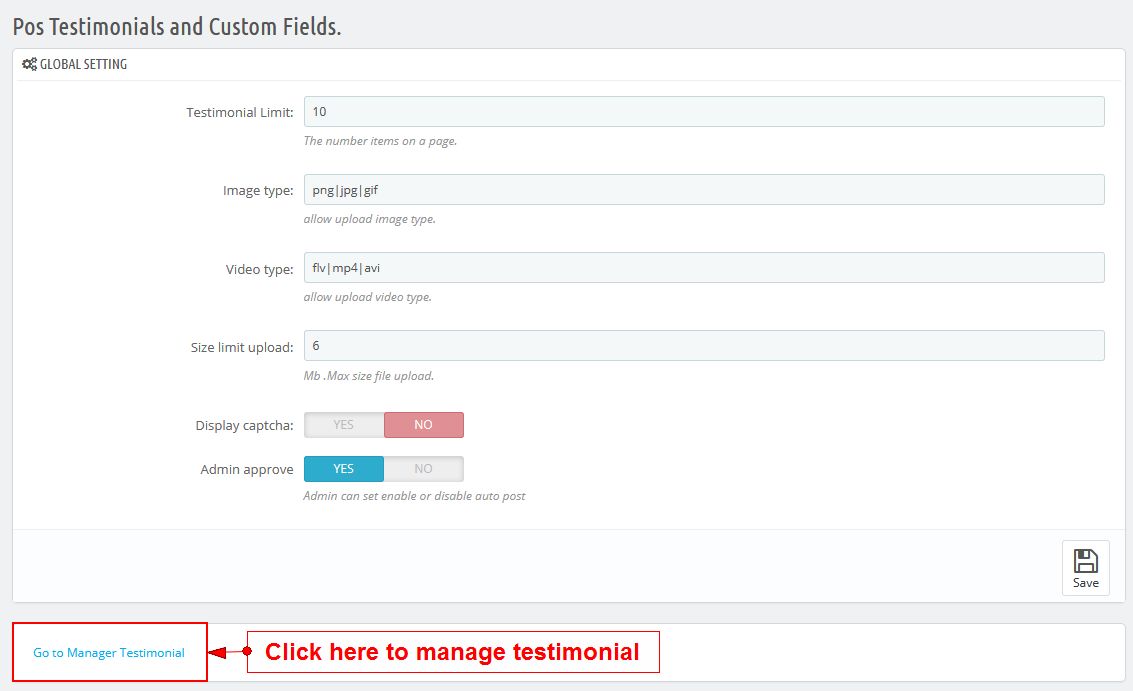Click the Admin approve label
This screenshot has width=1133, height=691.
247,470
